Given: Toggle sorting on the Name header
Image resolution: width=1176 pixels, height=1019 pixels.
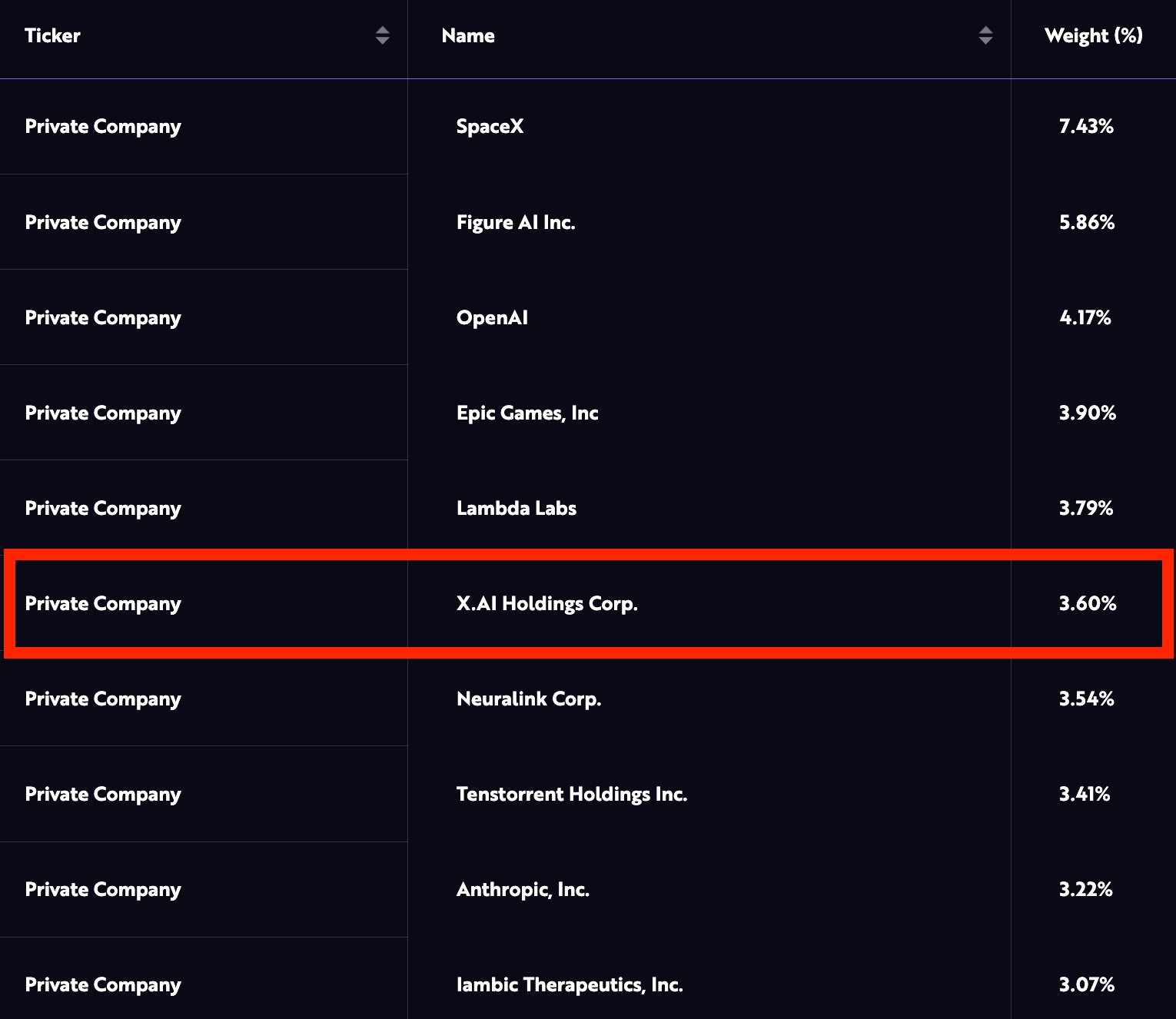Looking at the screenshot, I should tap(467, 36).
